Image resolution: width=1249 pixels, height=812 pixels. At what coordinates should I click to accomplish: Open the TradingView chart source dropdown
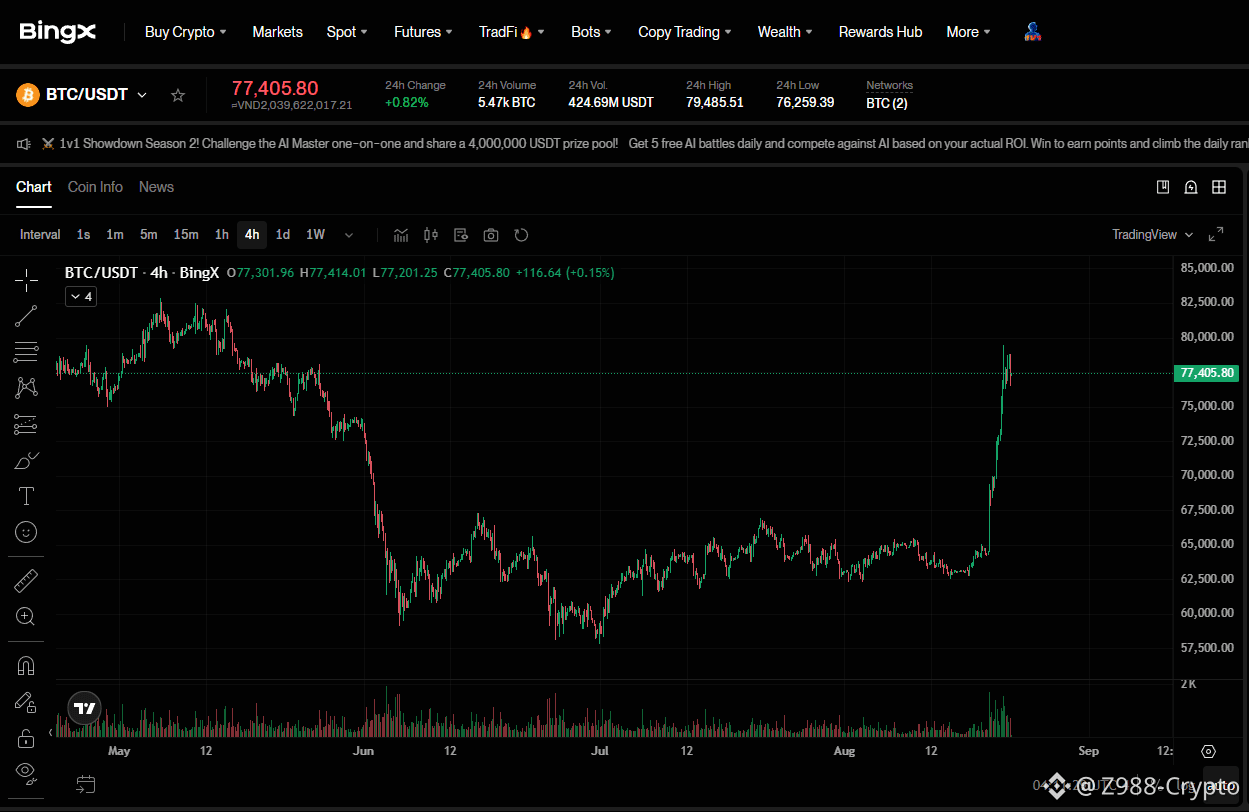(1153, 235)
